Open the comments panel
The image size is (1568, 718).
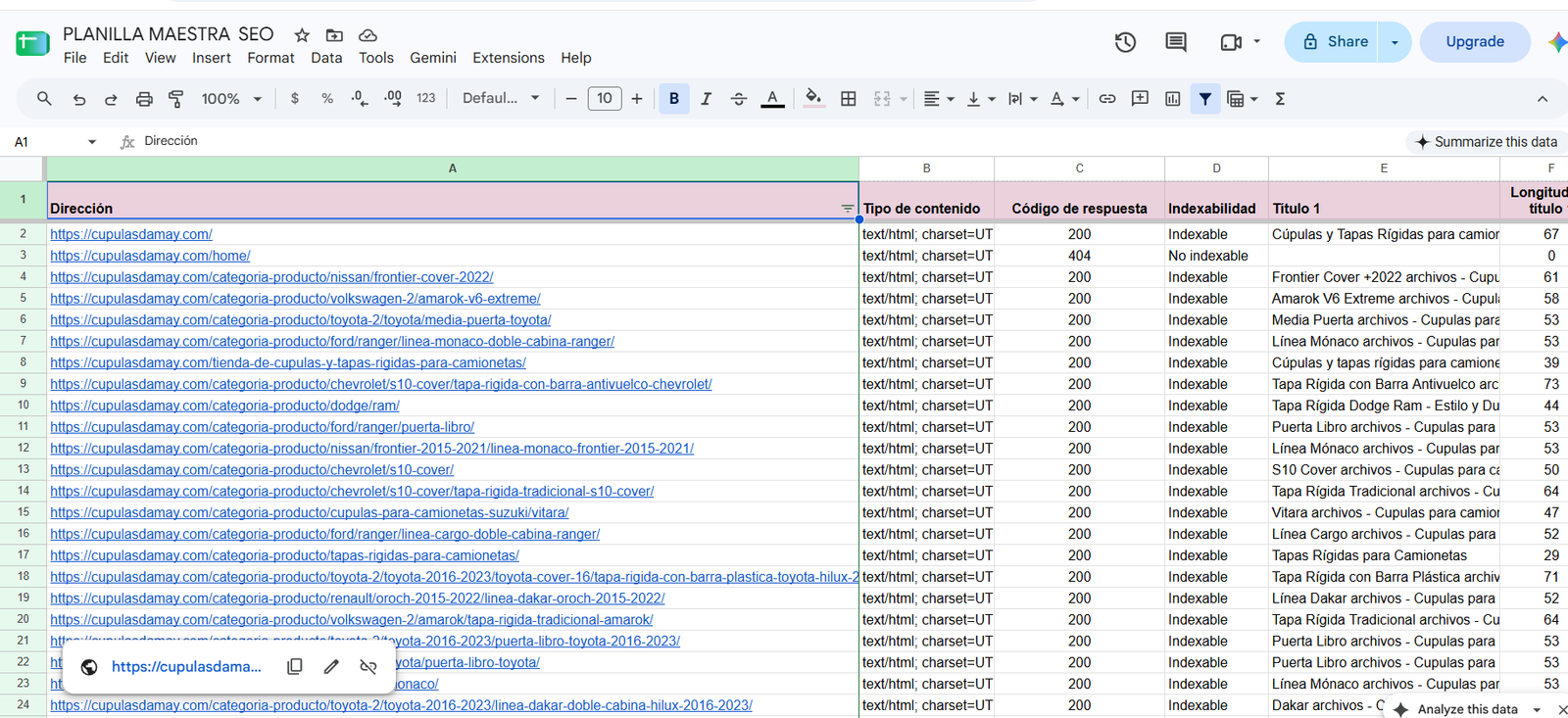click(1176, 42)
